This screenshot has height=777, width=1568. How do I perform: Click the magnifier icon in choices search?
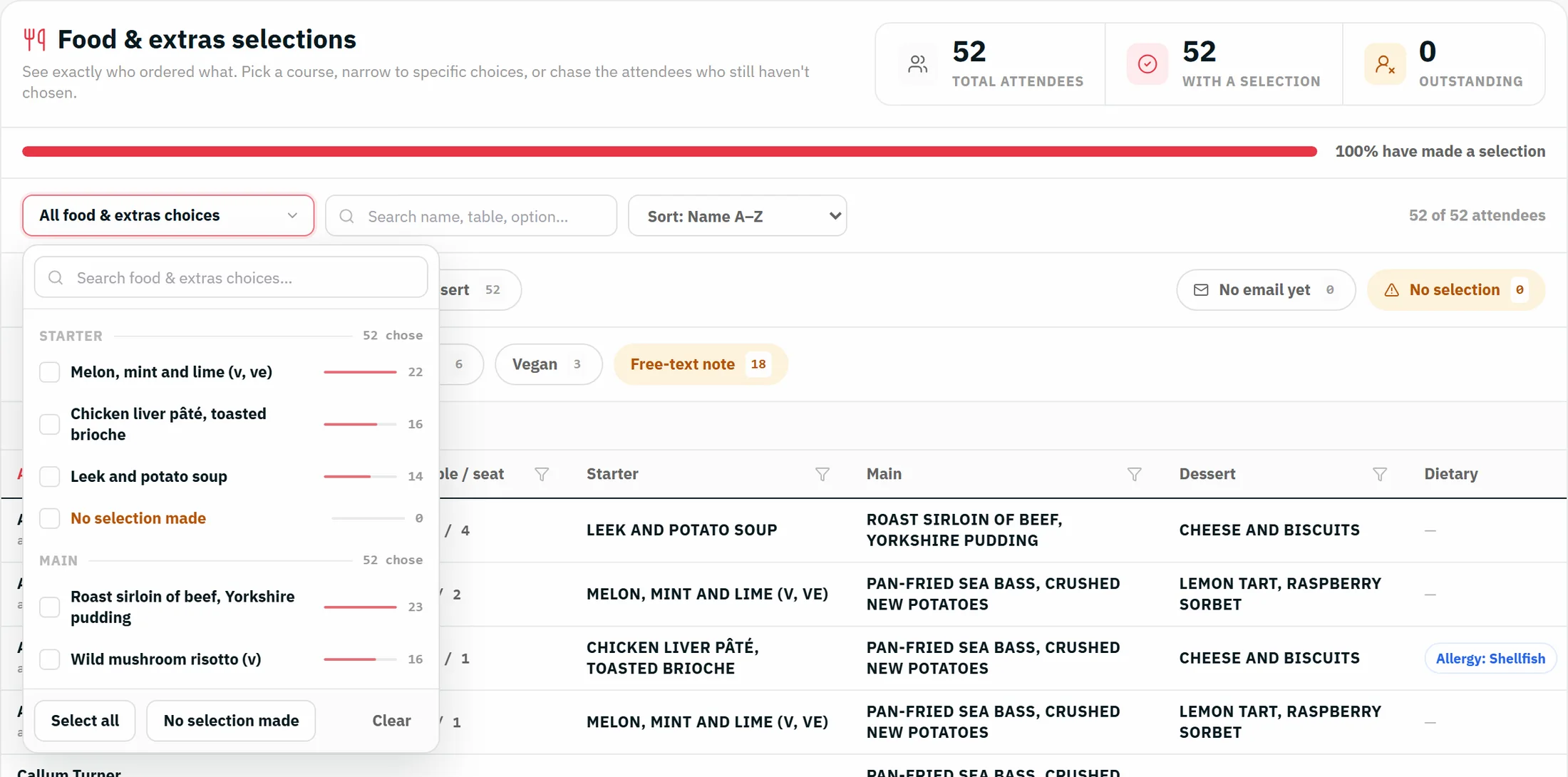(x=56, y=278)
